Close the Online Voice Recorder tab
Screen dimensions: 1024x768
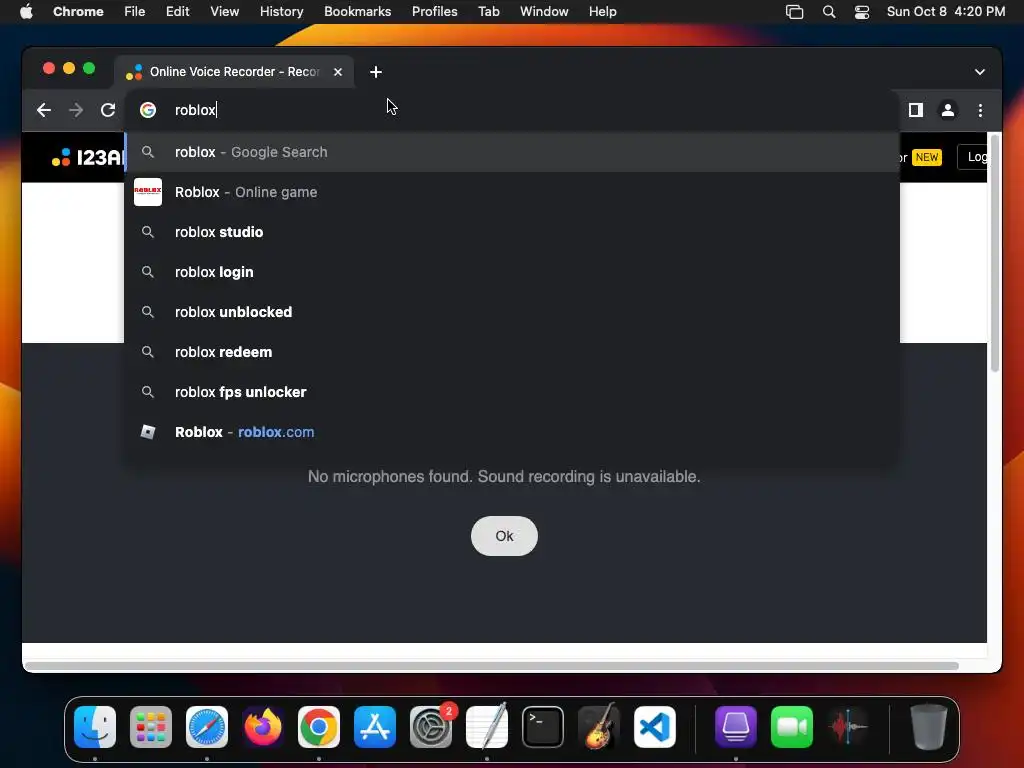click(338, 72)
